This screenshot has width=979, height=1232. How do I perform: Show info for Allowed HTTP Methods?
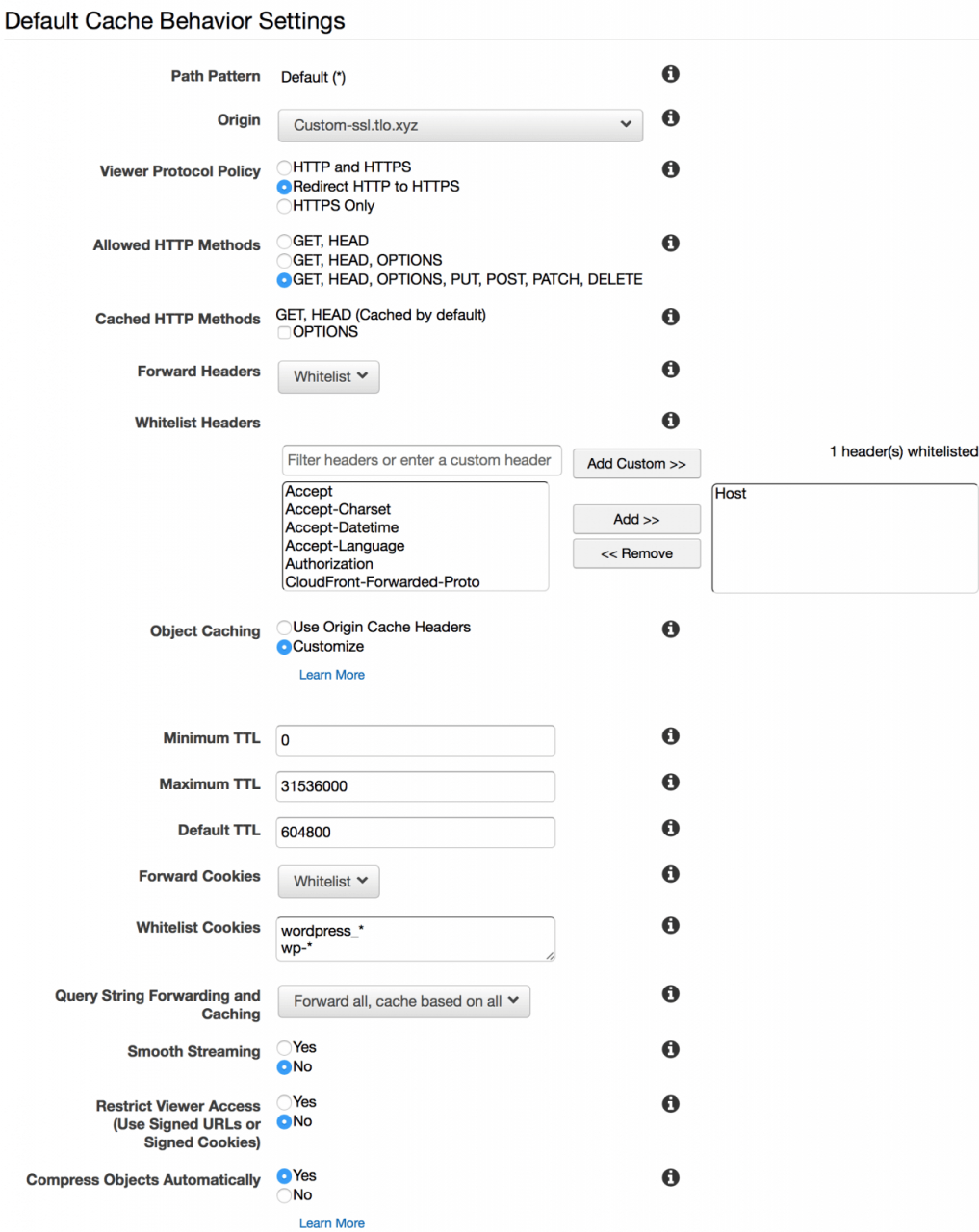click(x=671, y=243)
